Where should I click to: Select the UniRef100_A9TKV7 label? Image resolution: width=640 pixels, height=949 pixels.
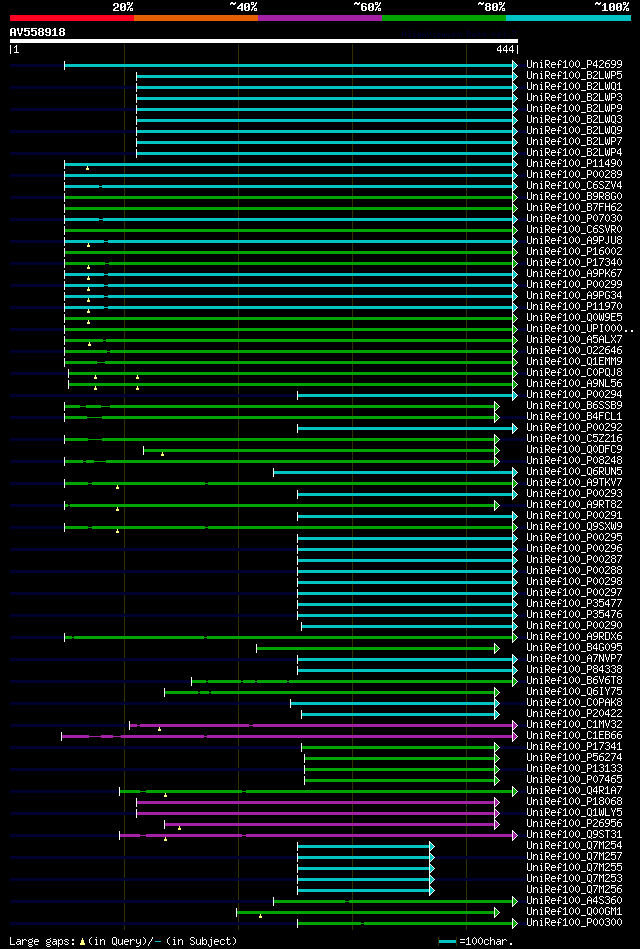coord(575,482)
